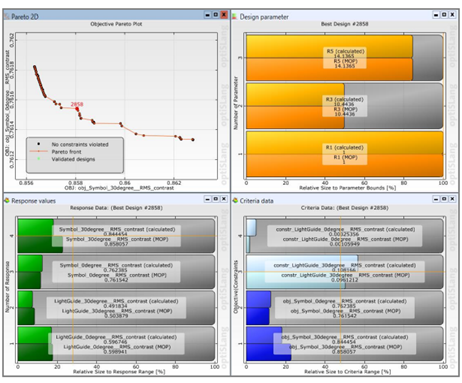Click the Criteria data panel title icon
The image size is (462, 383).
point(235,201)
